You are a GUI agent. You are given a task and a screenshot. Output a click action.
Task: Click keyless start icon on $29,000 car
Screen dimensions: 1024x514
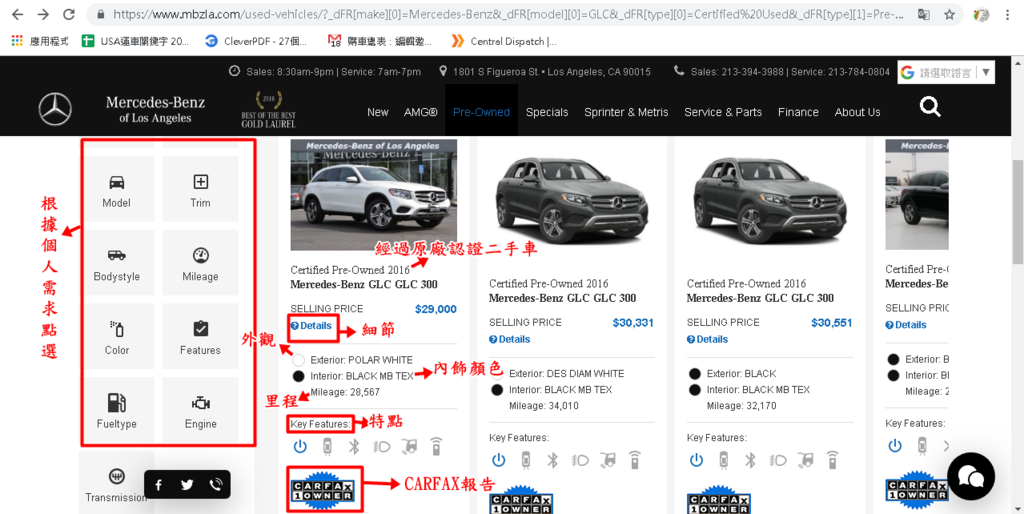pos(300,447)
